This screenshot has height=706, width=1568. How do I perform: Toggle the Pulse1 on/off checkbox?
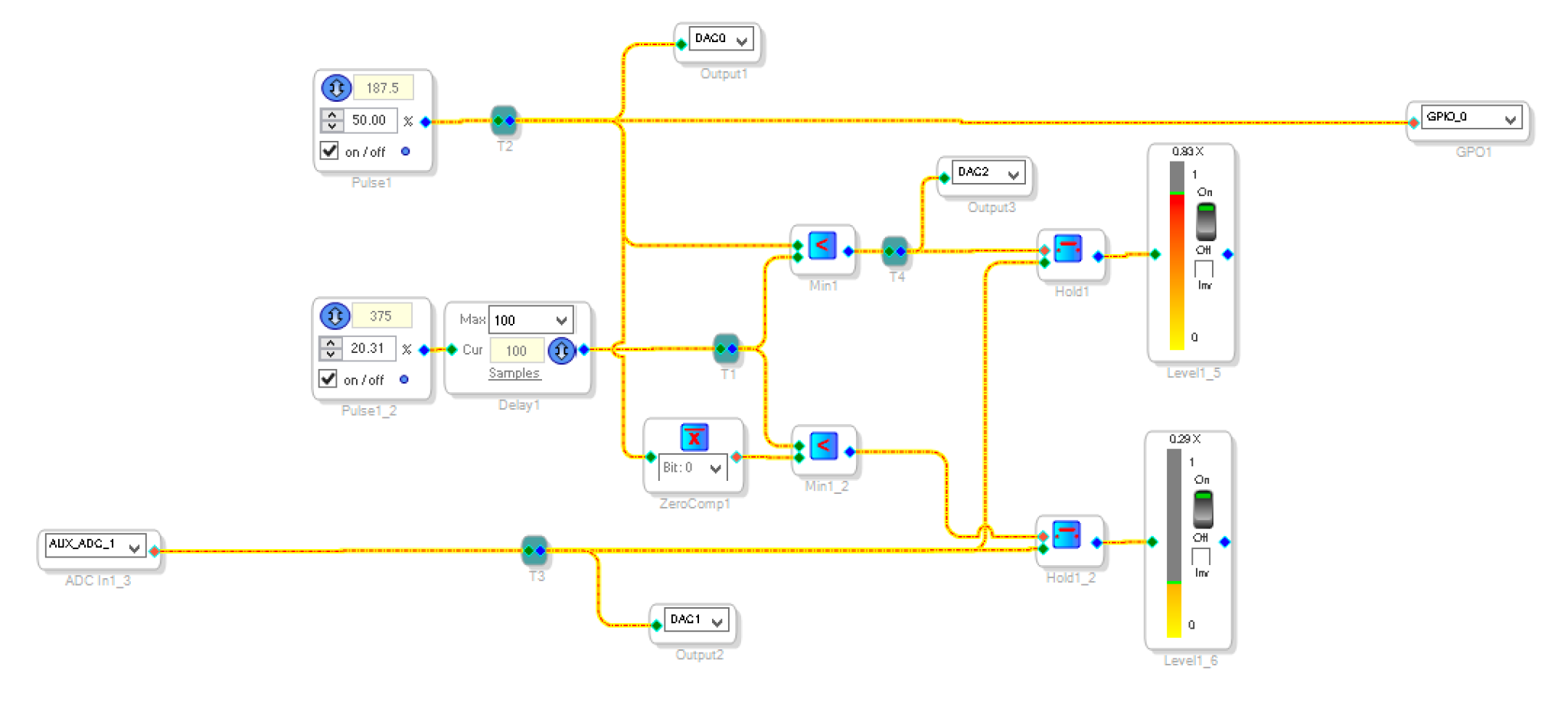[329, 151]
